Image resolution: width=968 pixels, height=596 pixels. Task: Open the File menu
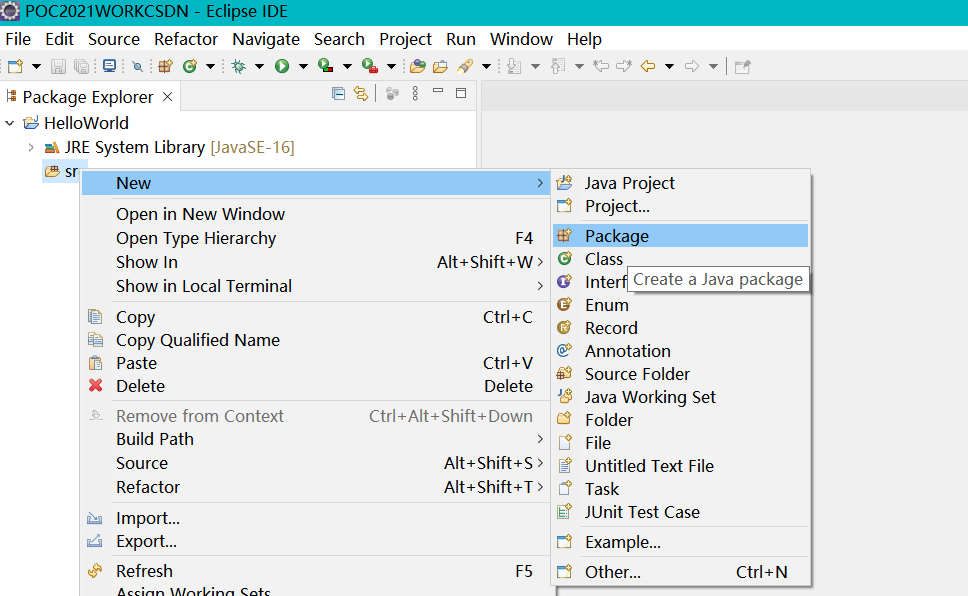18,39
